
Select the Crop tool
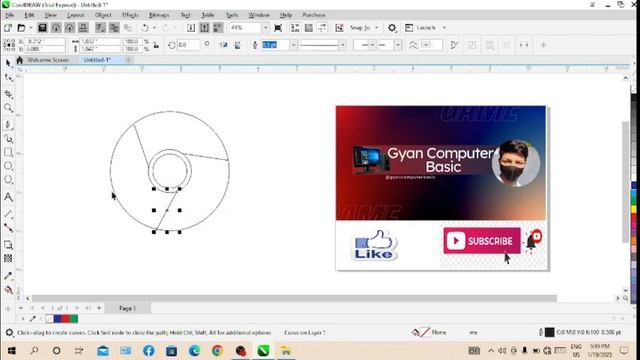pos(8,94)
